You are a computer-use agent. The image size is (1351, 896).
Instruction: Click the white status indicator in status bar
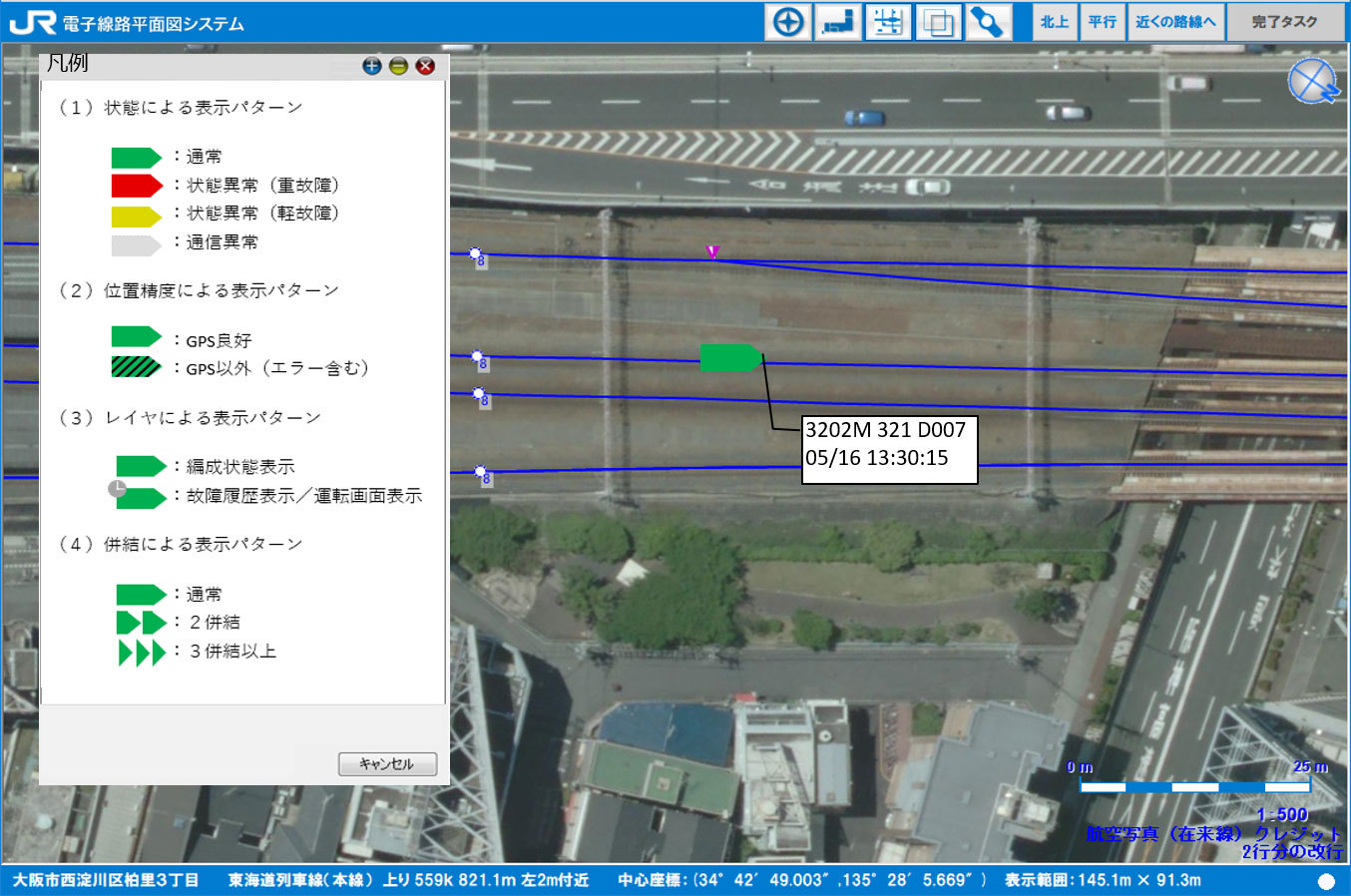click(1326, 881)
